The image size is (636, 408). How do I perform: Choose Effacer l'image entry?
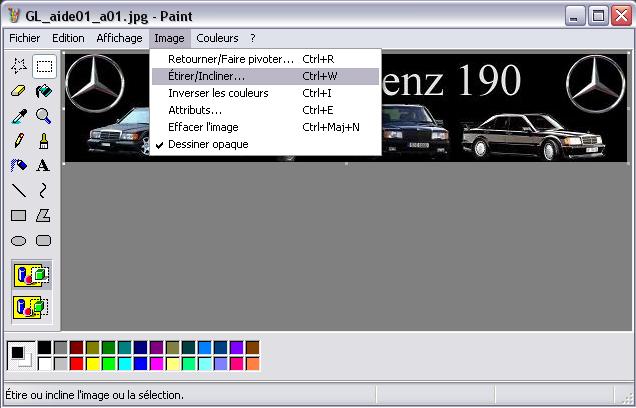coord(266,127)
